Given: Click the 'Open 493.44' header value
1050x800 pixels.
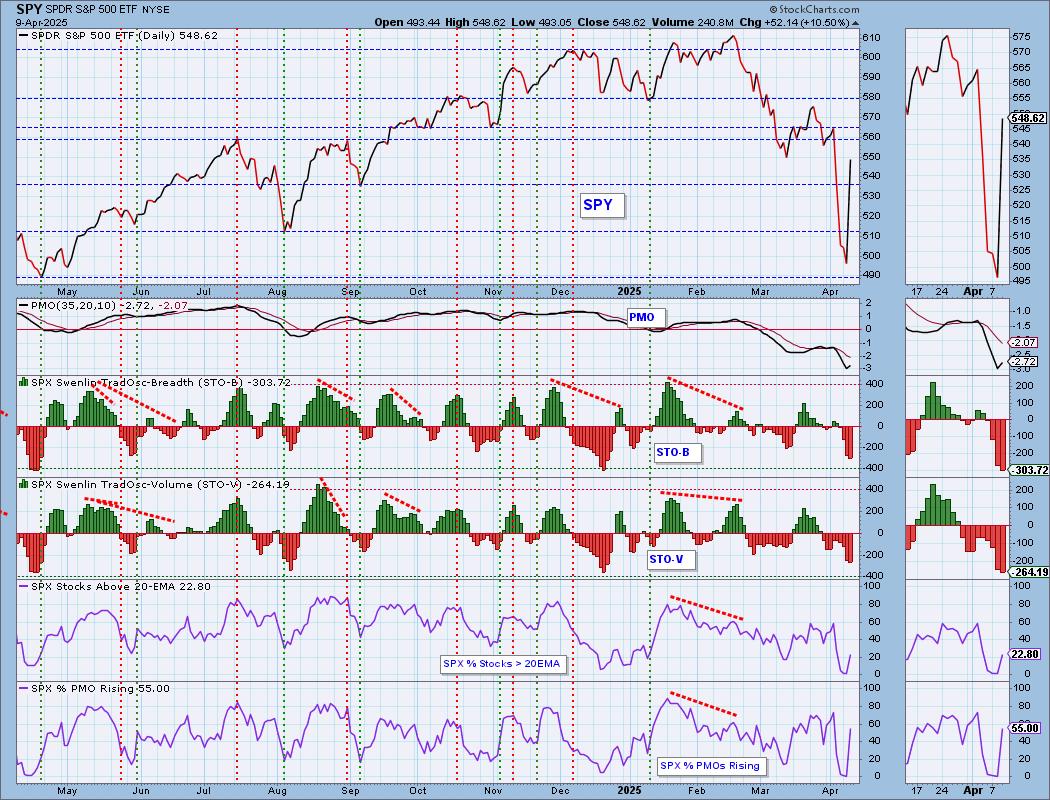Looking at the screenshot, I should (x=407, y=22).
